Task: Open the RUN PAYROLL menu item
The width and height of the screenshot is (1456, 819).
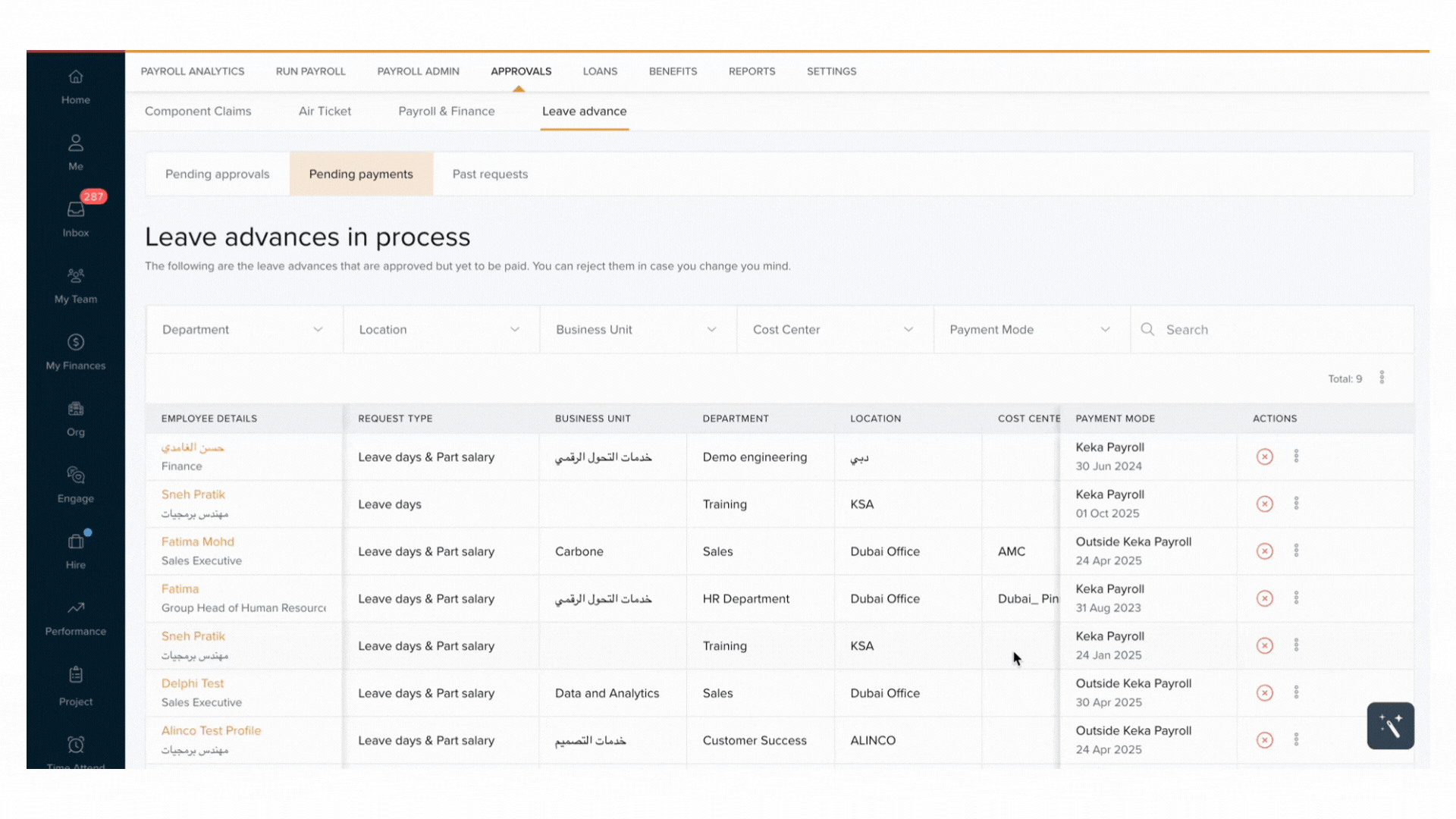Action: [x=310, y=71]
